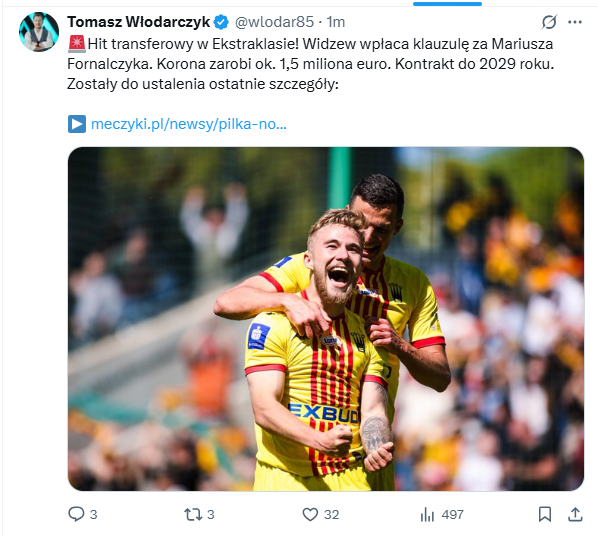Image resolution: width=598 pixels, height=536 pixels.
Task: Select the active timeline tab indicator
Action: 447,4
